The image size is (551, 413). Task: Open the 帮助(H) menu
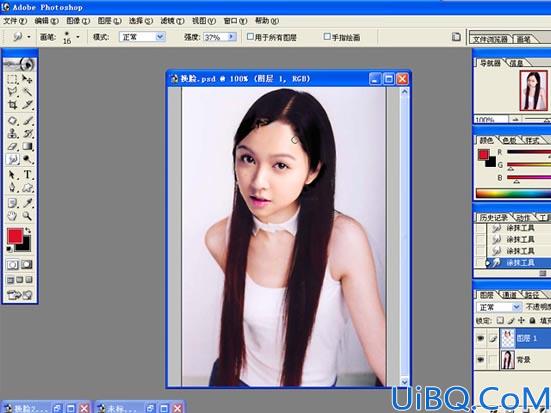pos(267,21)
